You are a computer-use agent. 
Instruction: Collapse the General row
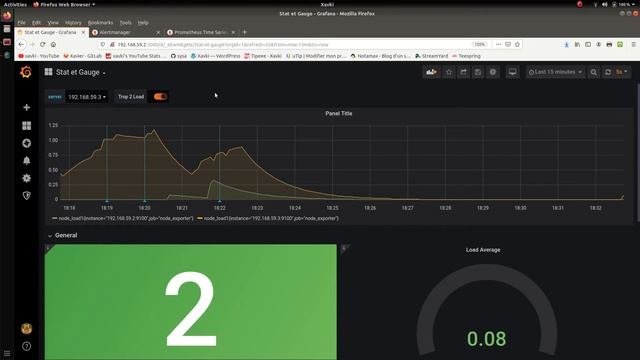[62, 235]
